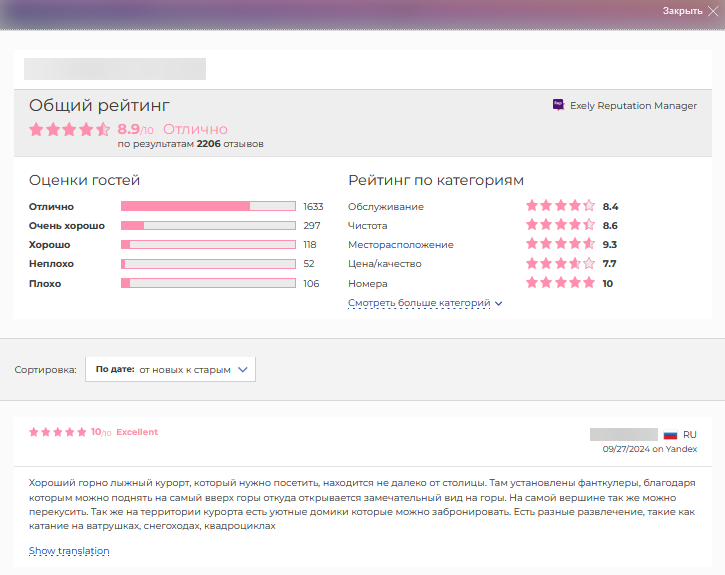Viewport: 725px width, 575px height.
Task: Click the sorting dropdown arrow chevron
Action: pos(243,369)
